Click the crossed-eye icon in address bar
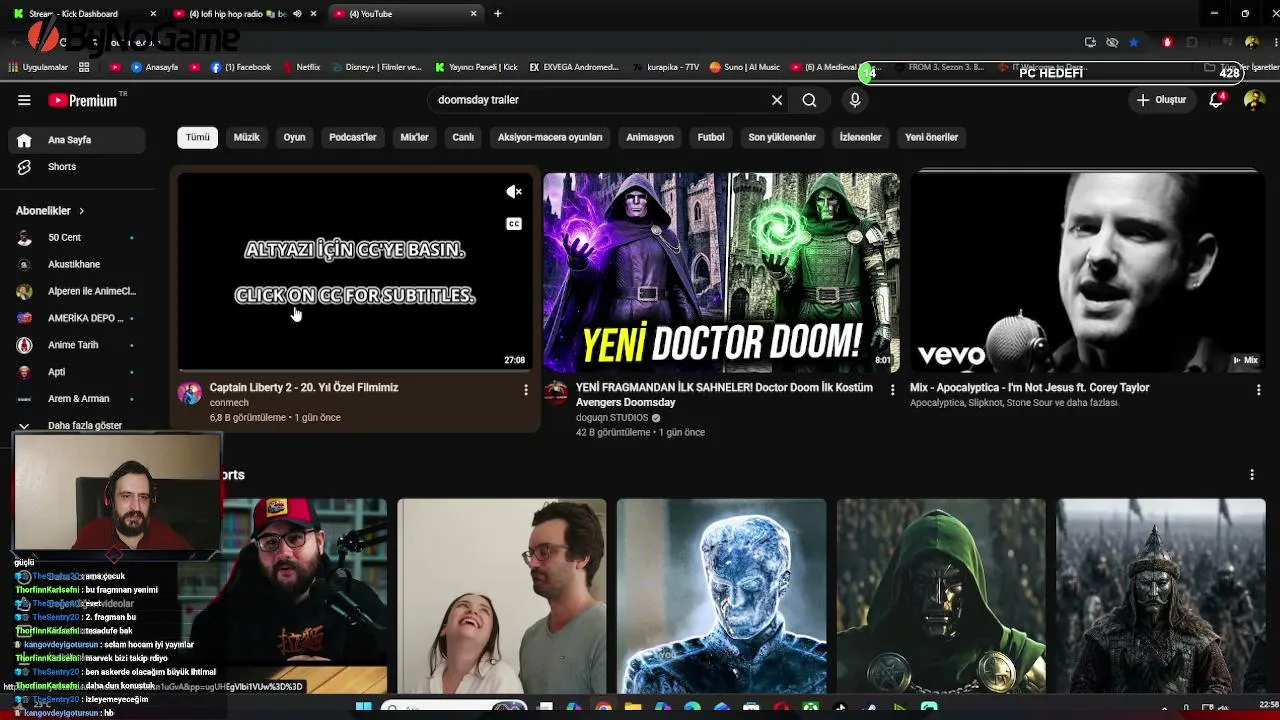Viewport: 1280px width, 720px height. click(x=1112, y=43)
